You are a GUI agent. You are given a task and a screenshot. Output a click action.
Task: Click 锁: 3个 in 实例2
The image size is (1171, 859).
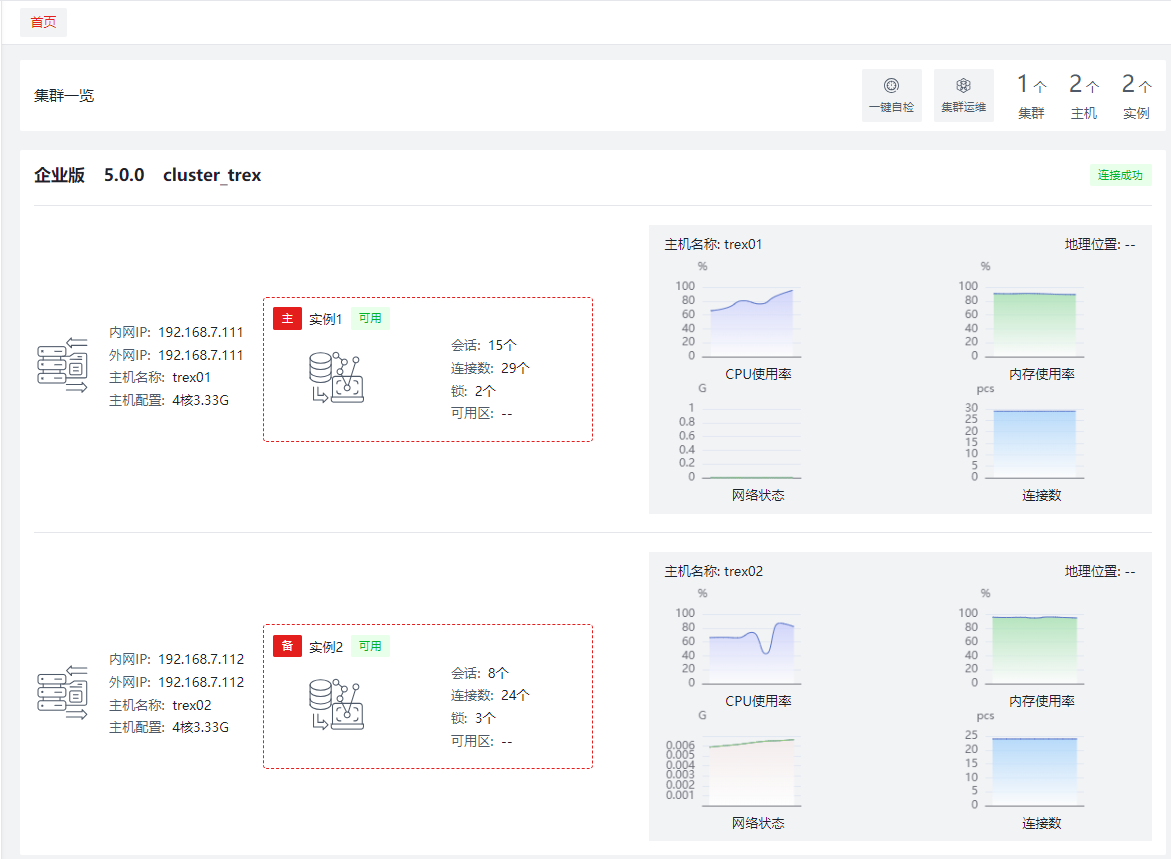click(473, 719)
